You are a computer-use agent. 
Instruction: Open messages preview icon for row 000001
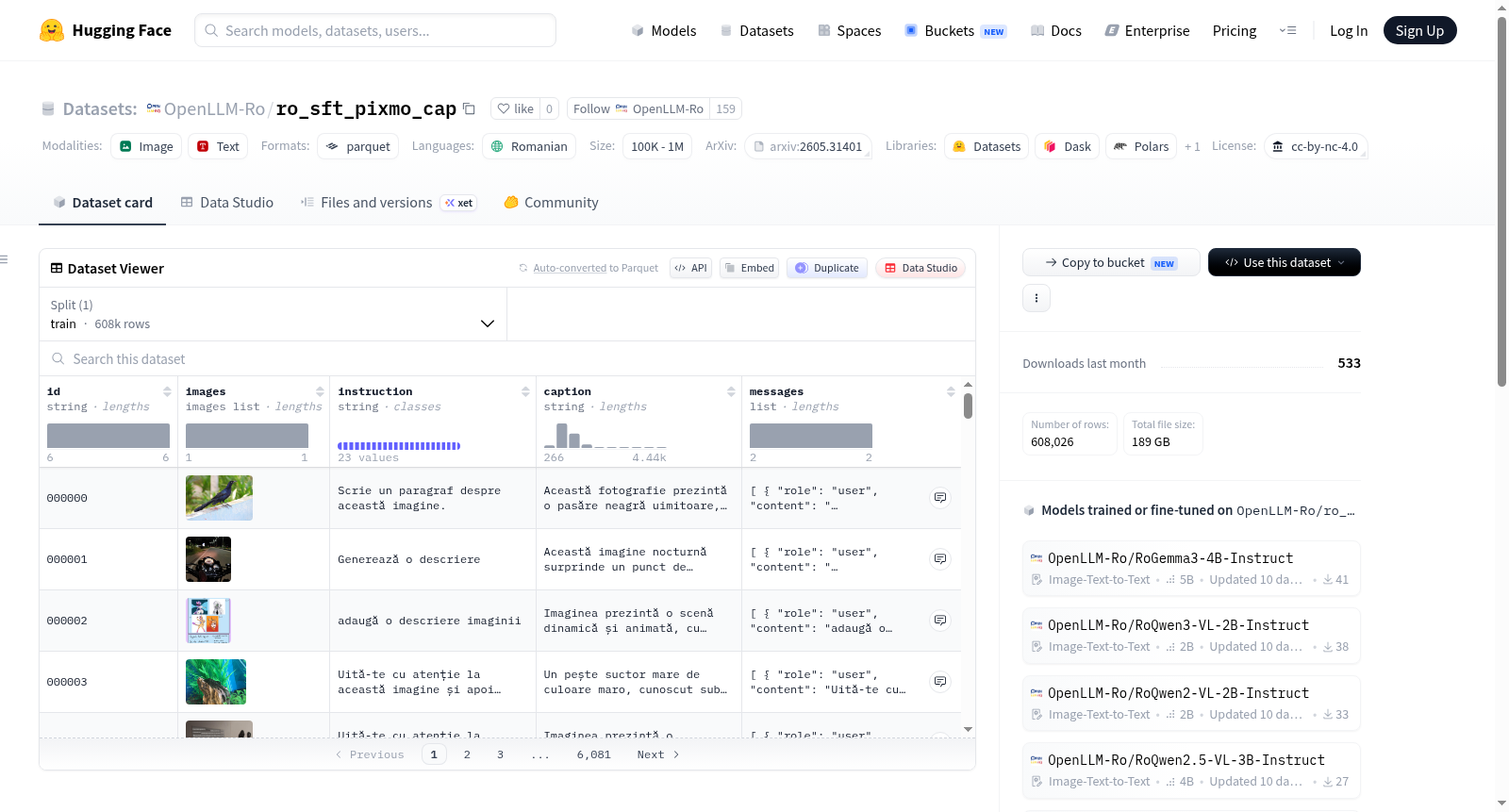(x=940, y=558)
